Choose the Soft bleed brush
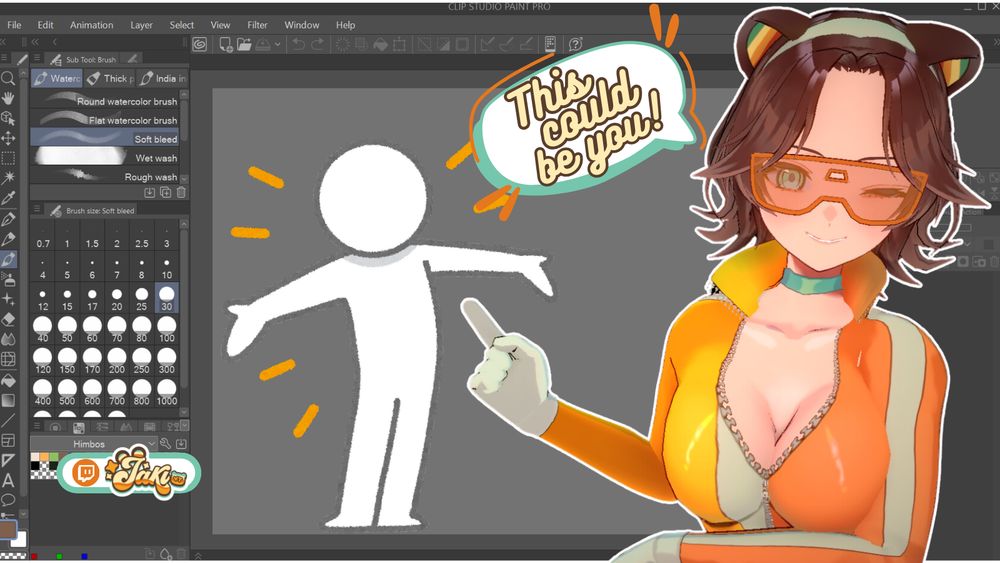The height and width of the screenshot is (563, 1000). [x=105, y=138]
